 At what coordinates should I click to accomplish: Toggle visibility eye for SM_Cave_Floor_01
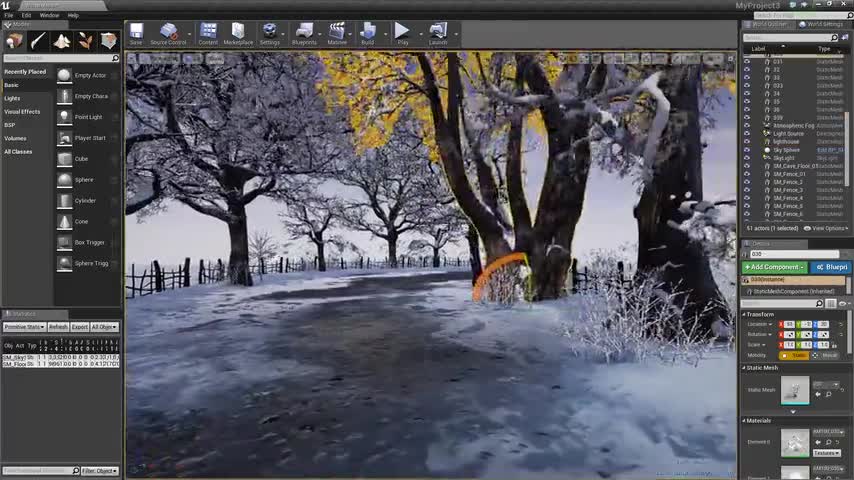(747, 166)
